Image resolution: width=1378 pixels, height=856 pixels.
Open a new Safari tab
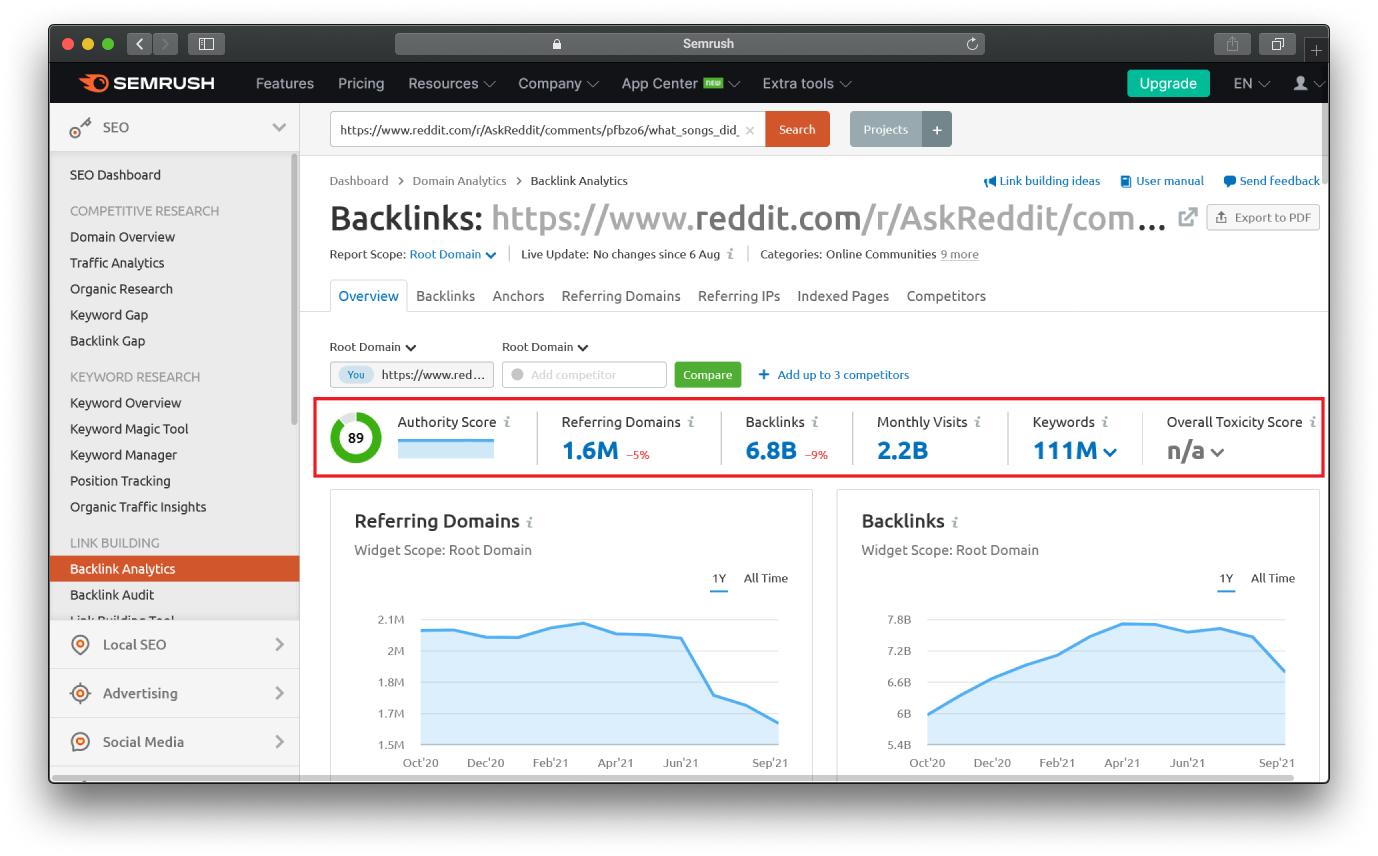1316,49
